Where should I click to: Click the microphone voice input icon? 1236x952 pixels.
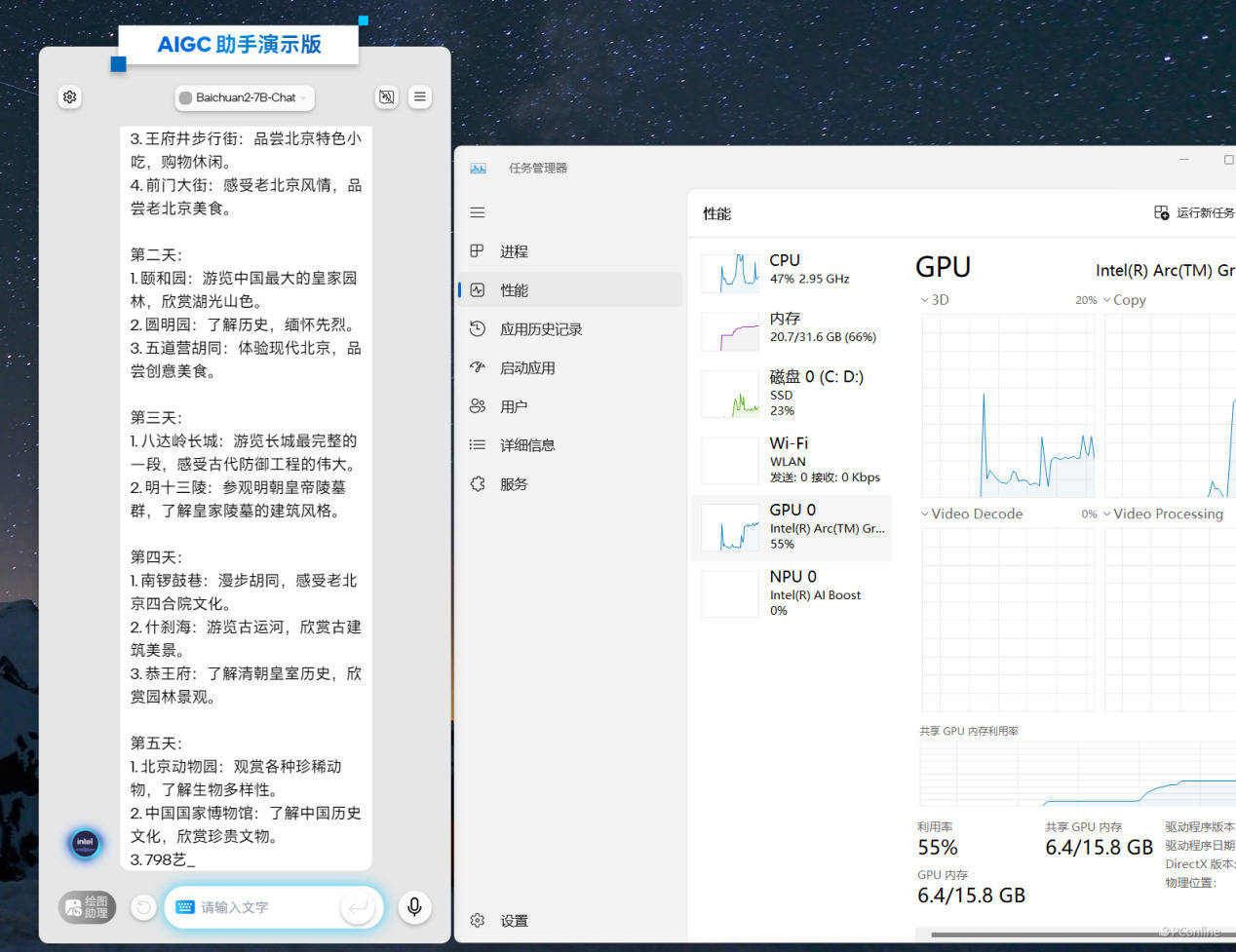tap(414, 907)
